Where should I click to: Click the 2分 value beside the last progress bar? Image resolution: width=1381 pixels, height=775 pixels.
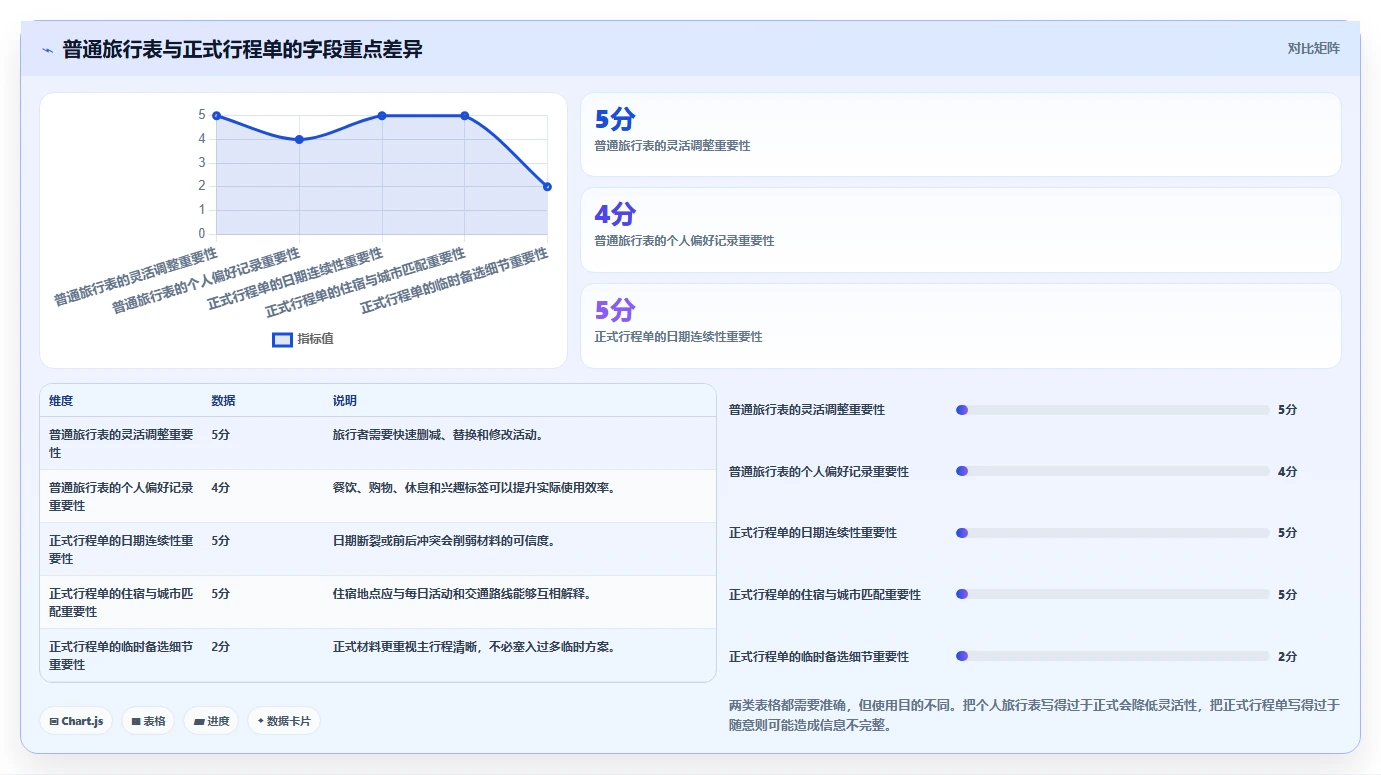pyautogui.click(x=1287, y=657)
